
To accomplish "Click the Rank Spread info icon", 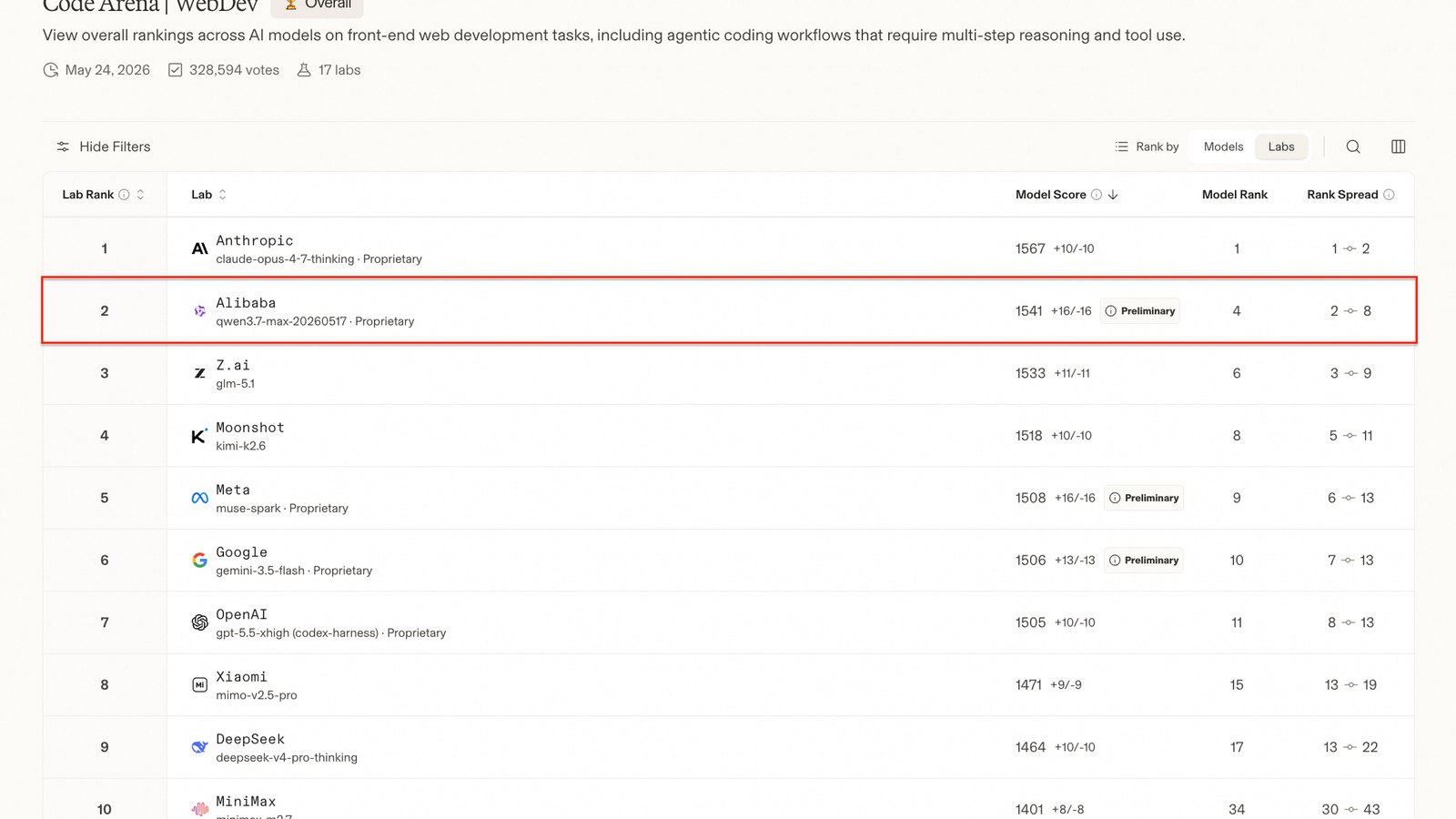I will click(x=1389, y=195).
